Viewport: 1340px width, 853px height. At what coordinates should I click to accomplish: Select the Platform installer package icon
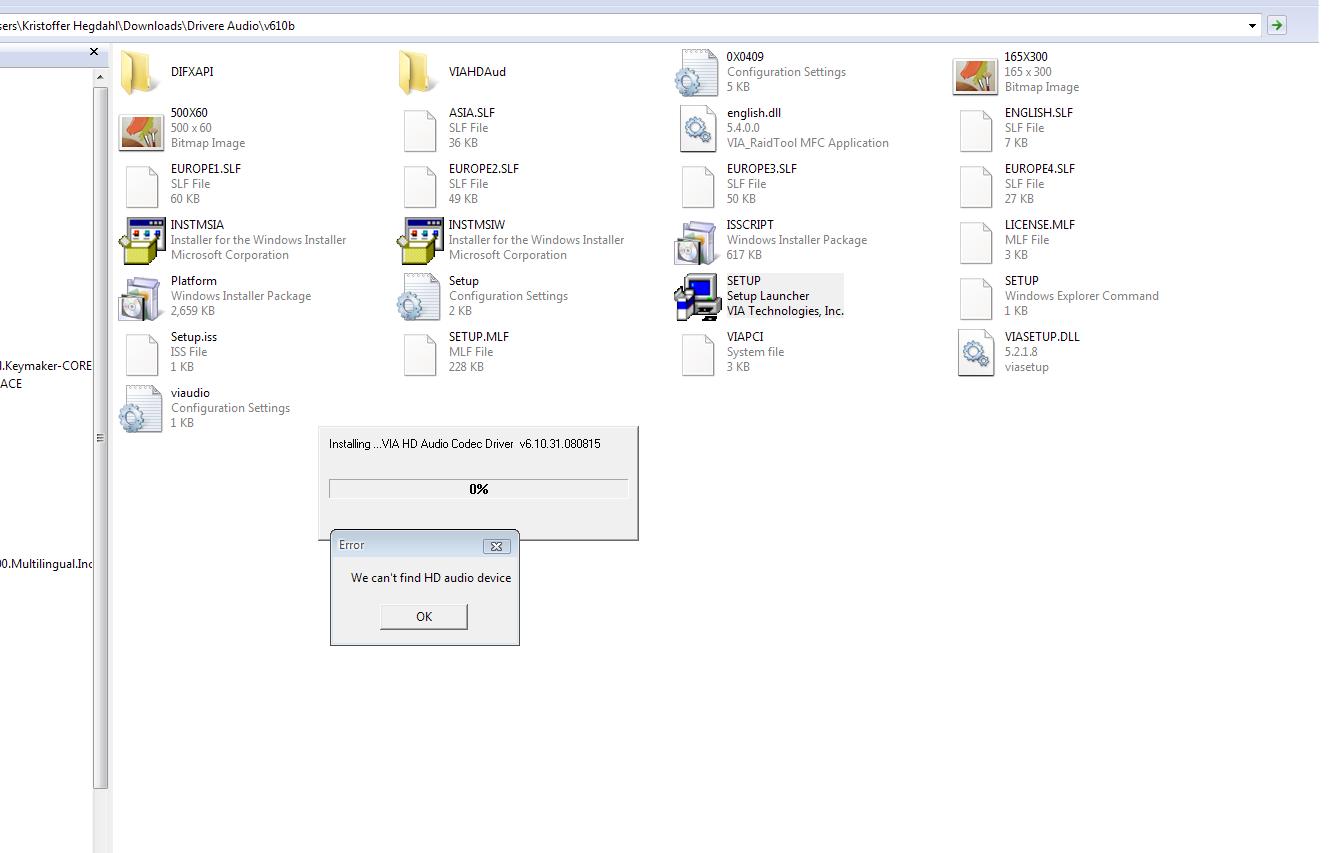click(x=140, y=297)
